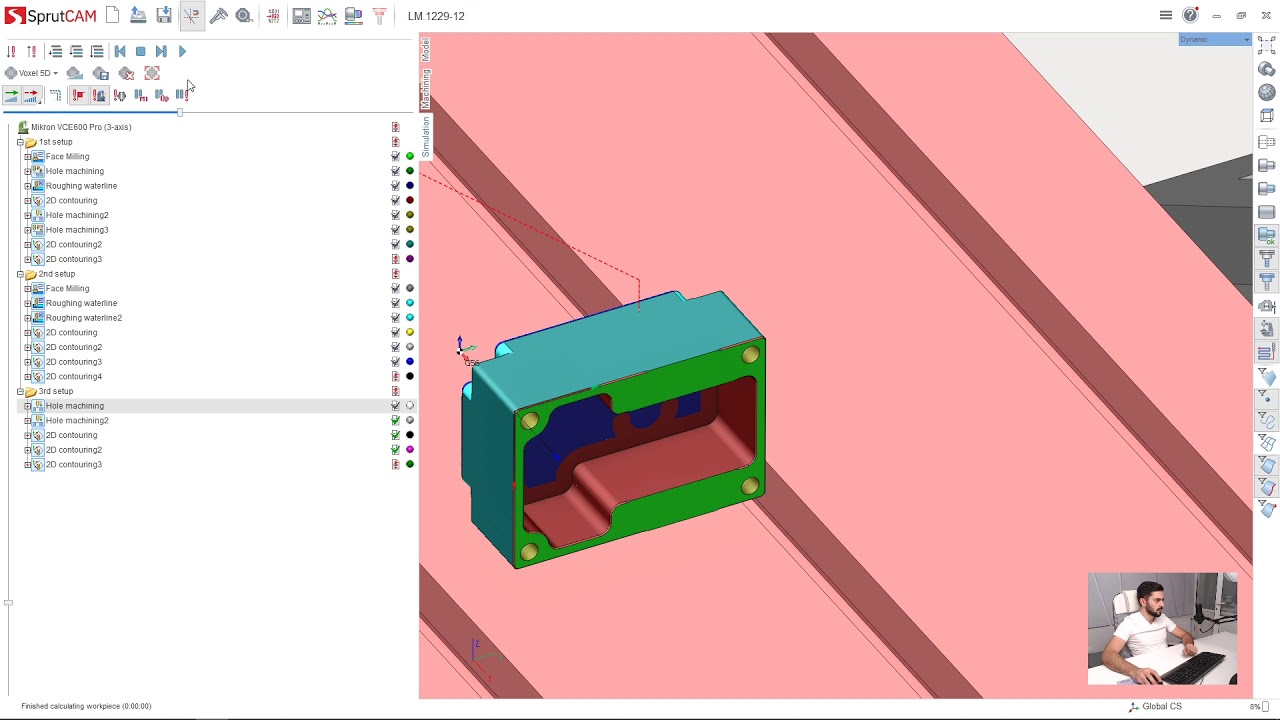1280x720 pixels.
Task: Click the fit workpiece frame icon
Action: click(x=152, y=73)
